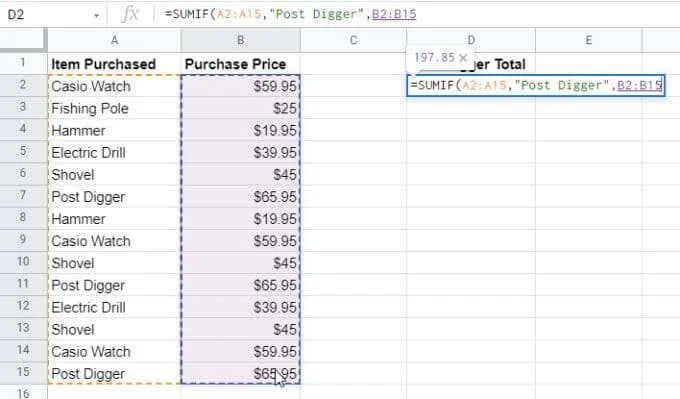Click the $65.95 price in row 11
Screen dimensions: 680x399
[240, 285]
